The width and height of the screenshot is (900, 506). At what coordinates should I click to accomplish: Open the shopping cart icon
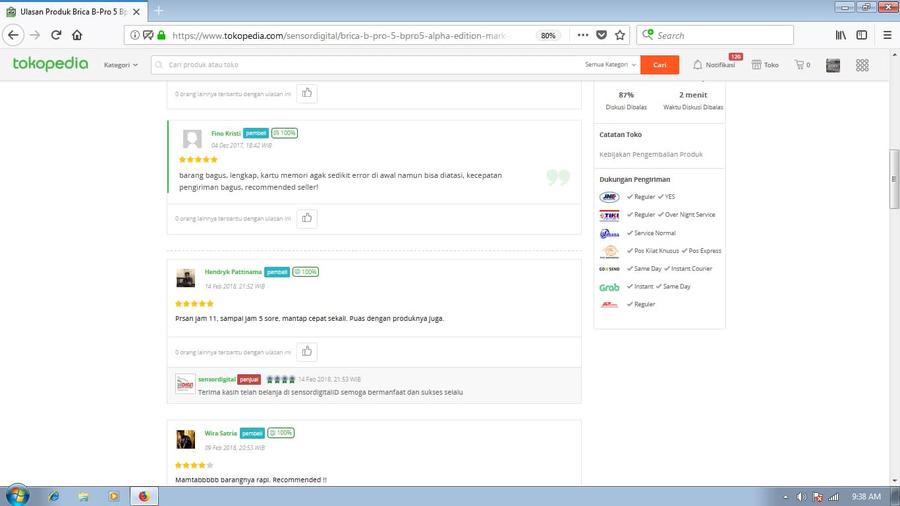(x=799, y=65)
